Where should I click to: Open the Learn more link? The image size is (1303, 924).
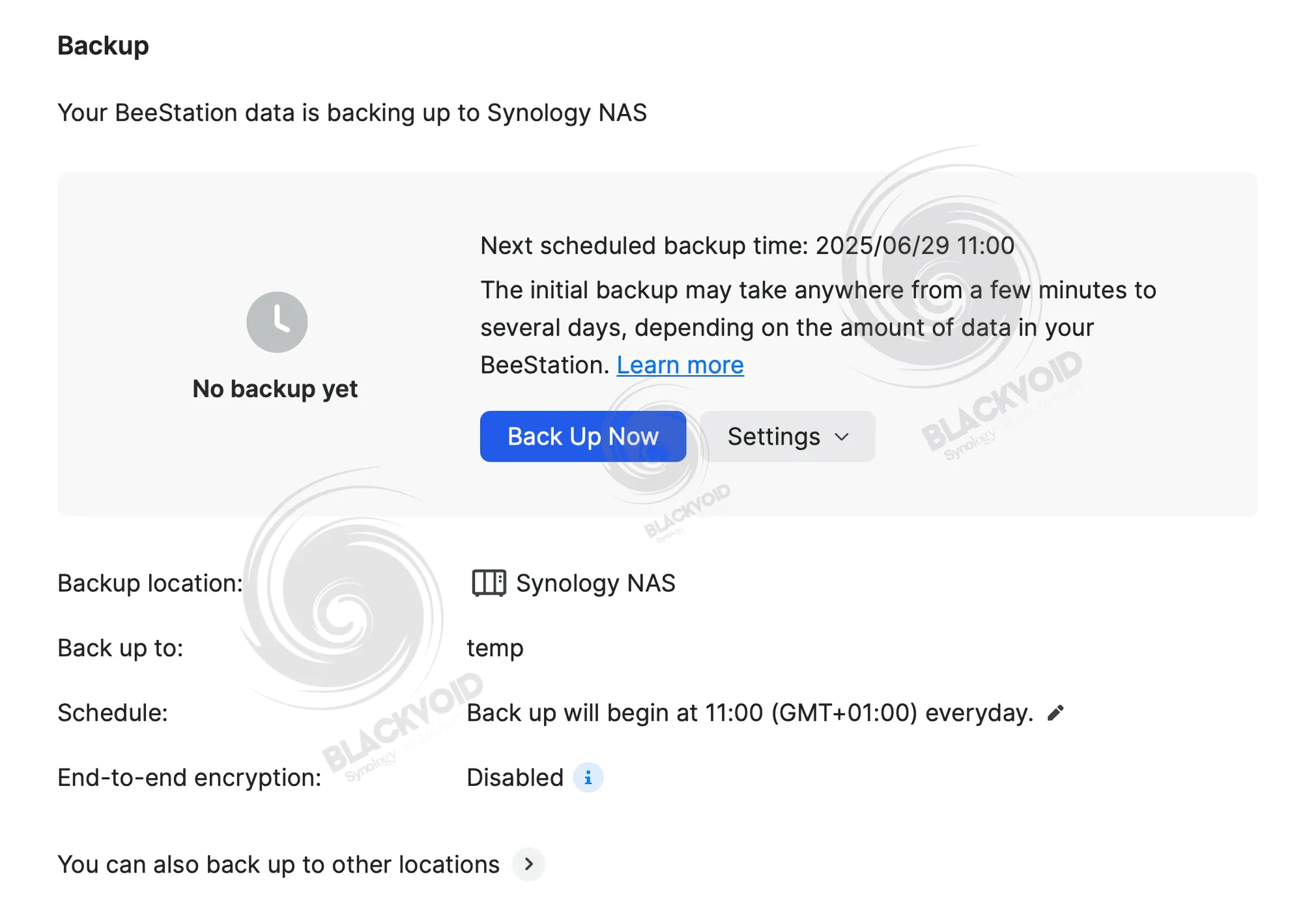pyautogui.click(x=680, y=365)
